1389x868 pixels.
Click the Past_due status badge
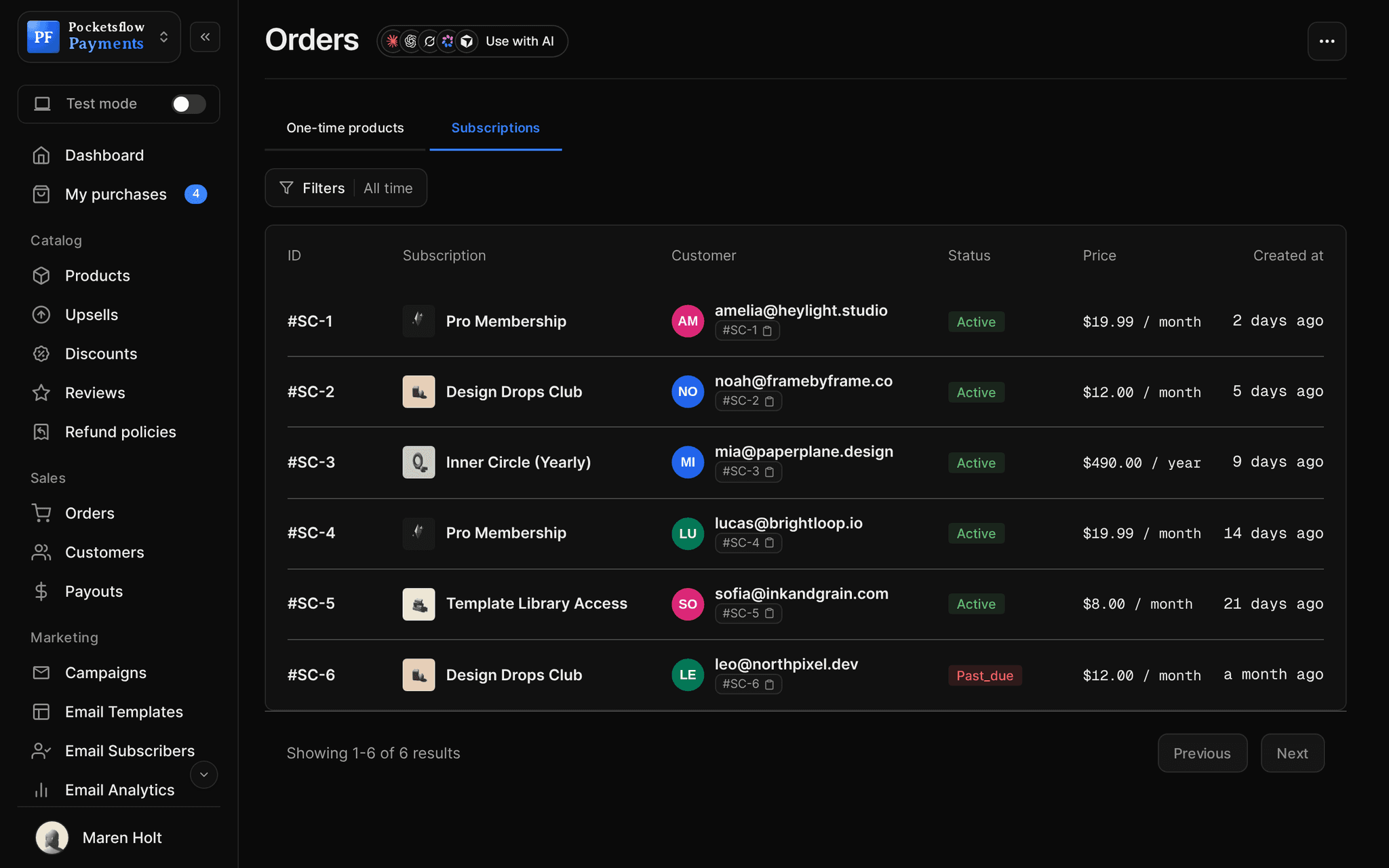pyautogui.click(x=985, y=675)
